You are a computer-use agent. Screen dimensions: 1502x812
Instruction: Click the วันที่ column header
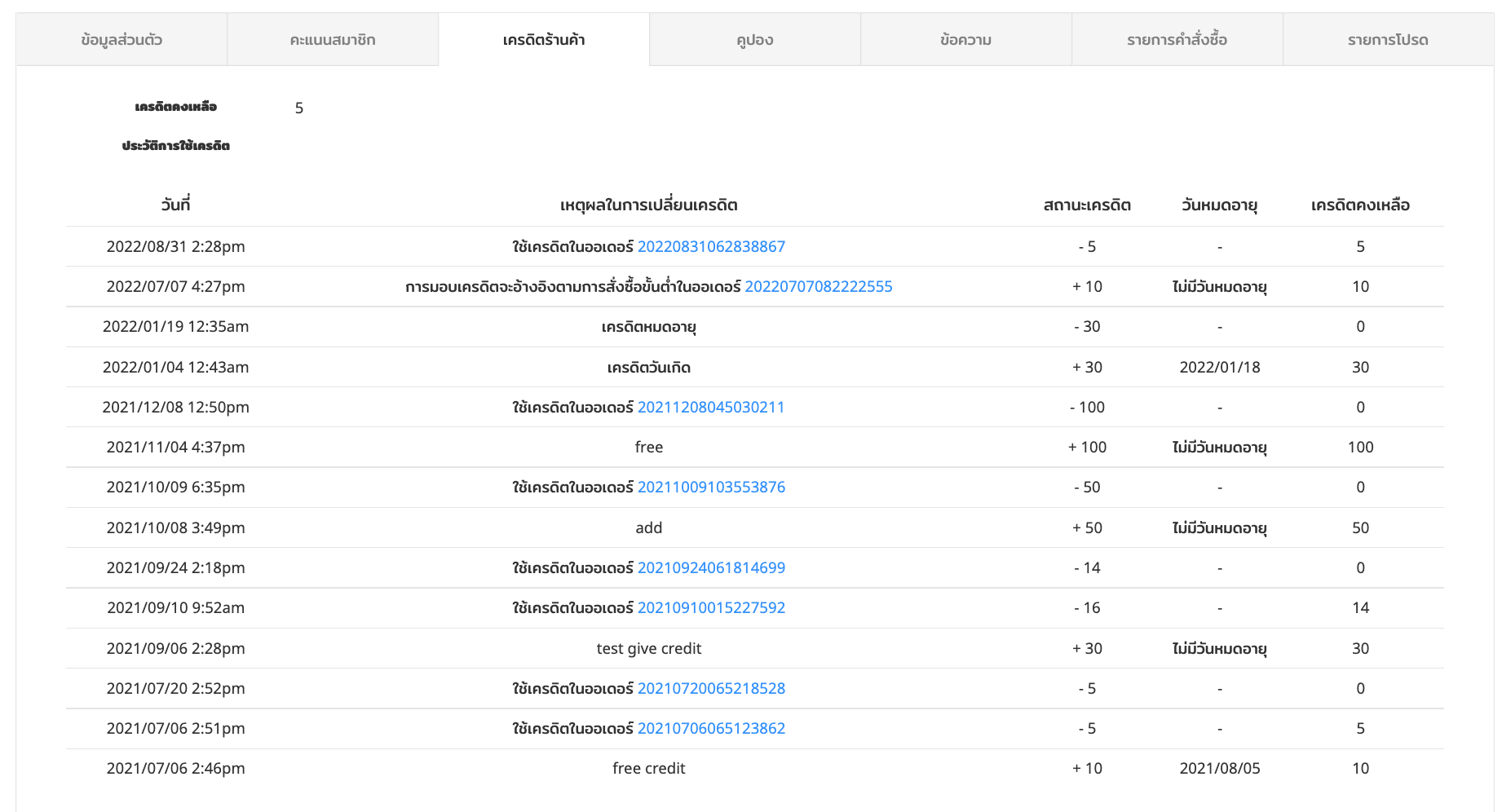175,205
